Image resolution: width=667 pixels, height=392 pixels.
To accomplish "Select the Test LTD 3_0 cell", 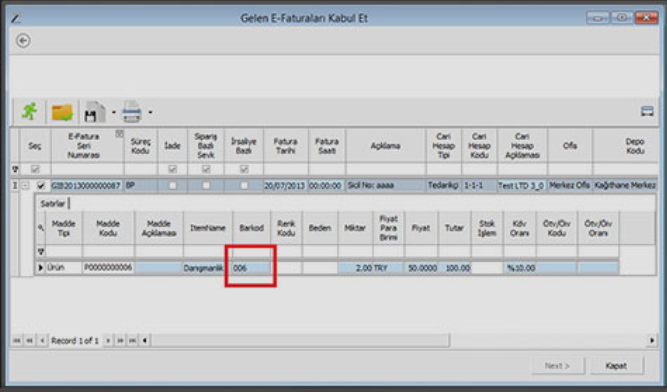I will tap(522, 186).
